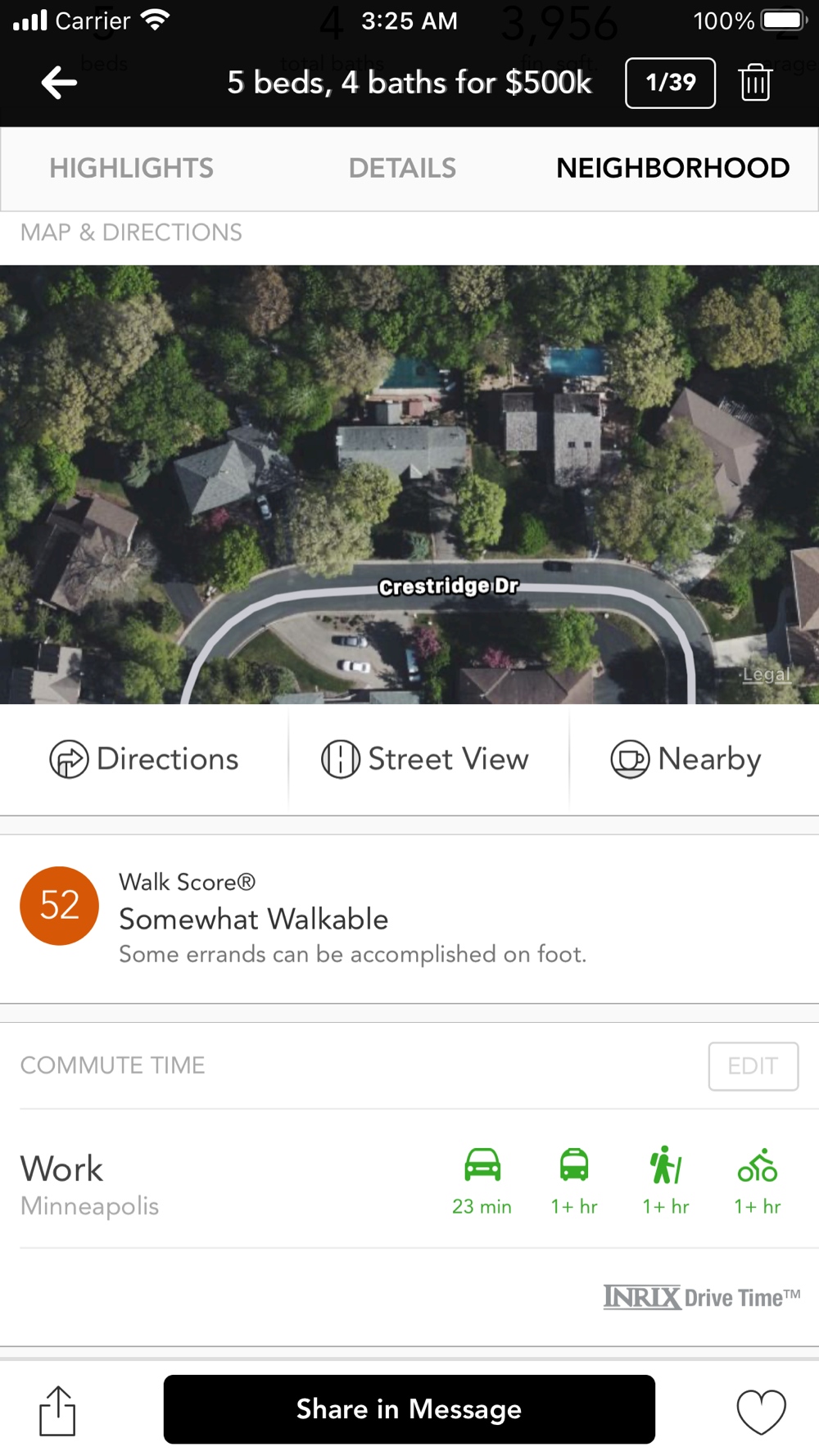Edit commute time destinations

pyautogui.click(x=753, y=1065)
